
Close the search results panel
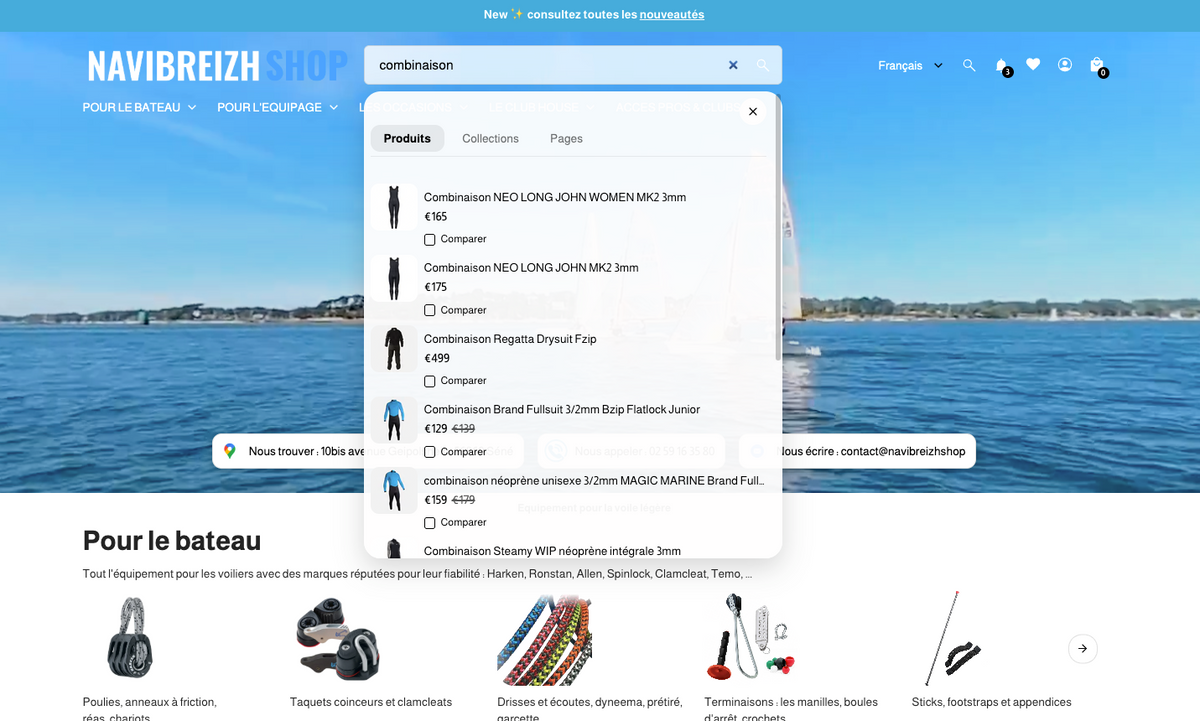point(753,111)
